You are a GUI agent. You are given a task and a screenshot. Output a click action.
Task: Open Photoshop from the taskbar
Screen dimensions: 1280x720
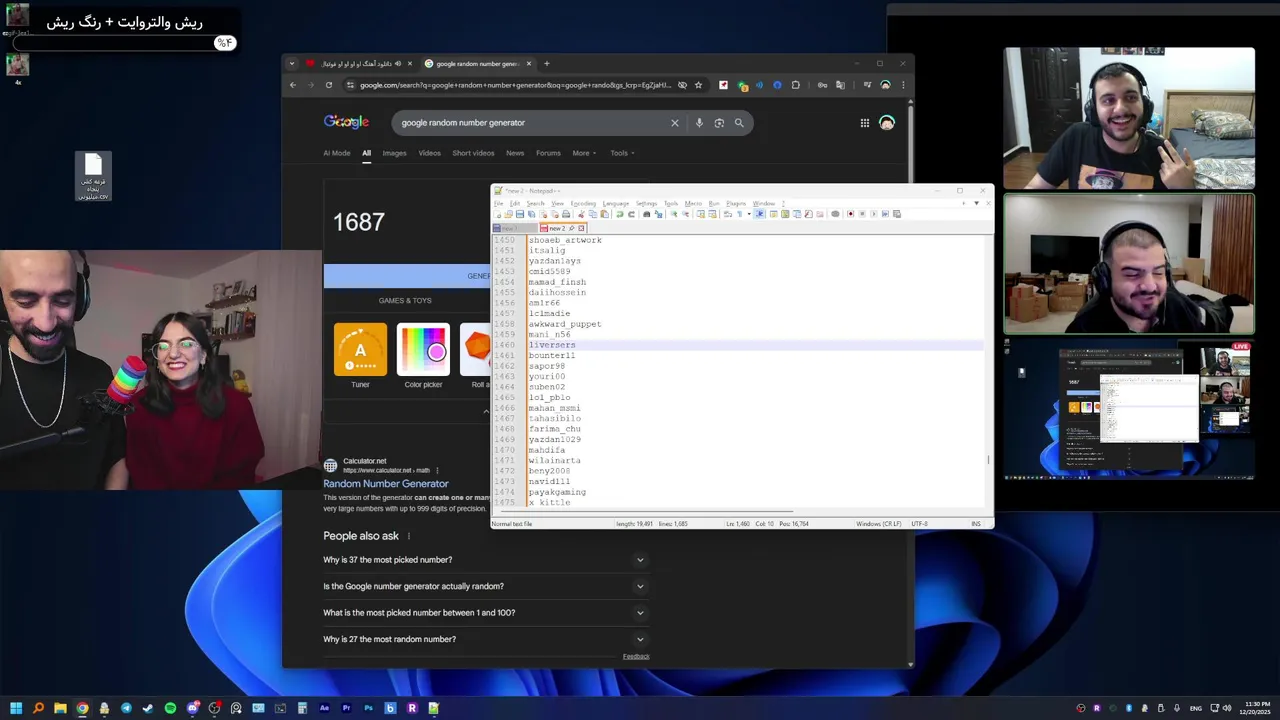pyautogui.click(x=368, y=708)
